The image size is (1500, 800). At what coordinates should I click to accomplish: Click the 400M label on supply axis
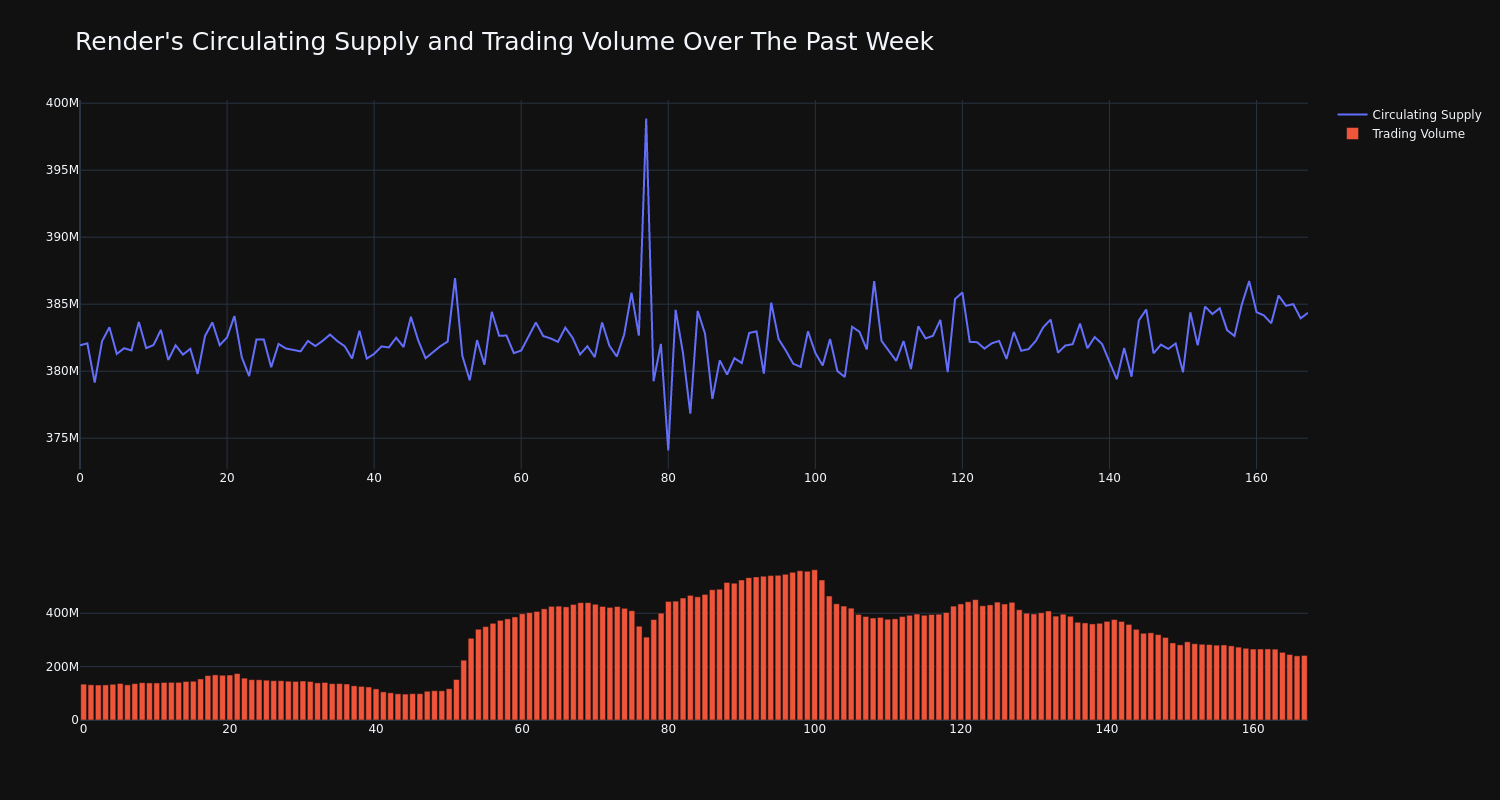click(62, 103)
